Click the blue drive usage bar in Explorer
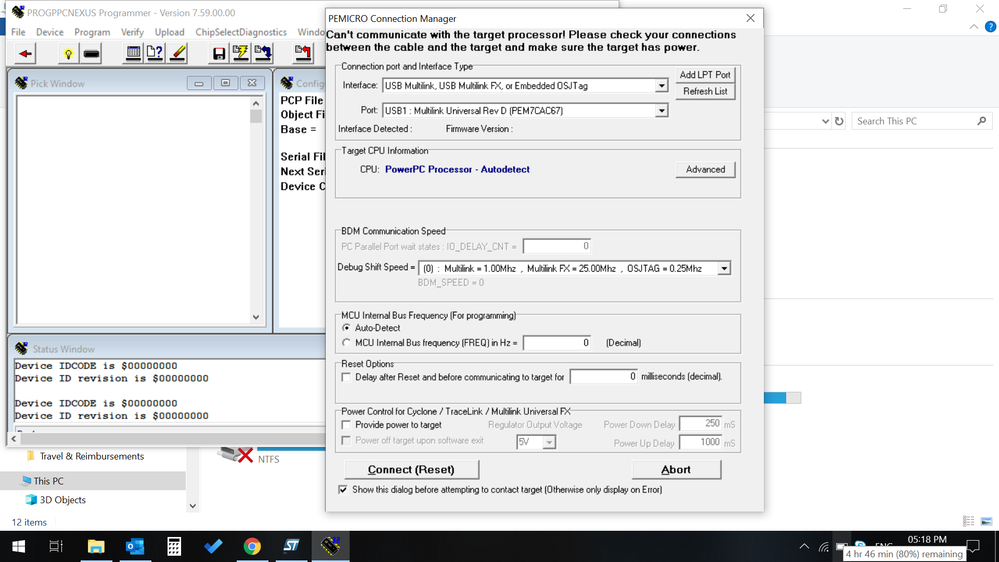Viewport: 999px width, 562px height. (781, 398)
